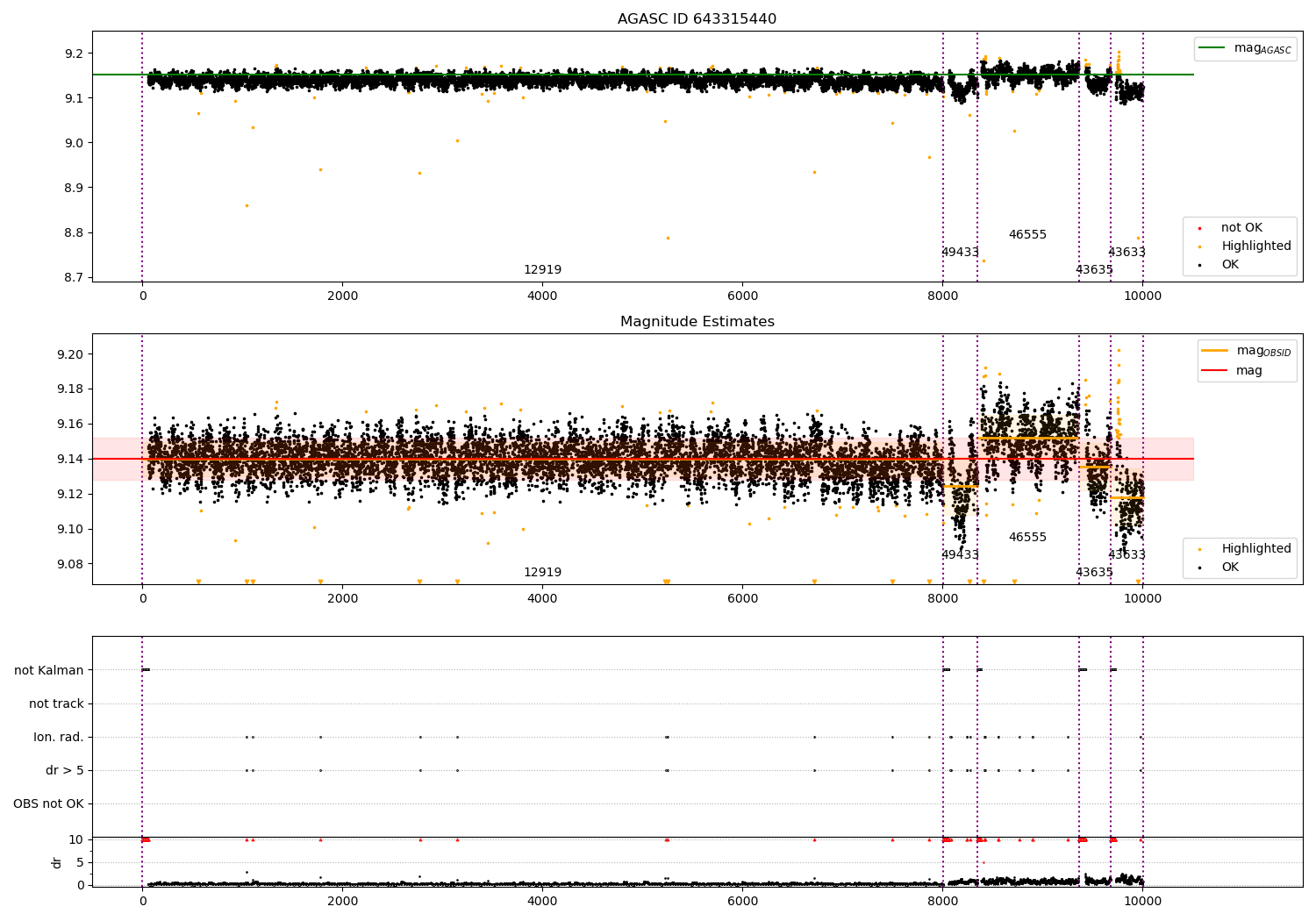Click the "not OK" legend entry in top plot
Image resolution: width=1316 pixels, height=921 pixels.
pyautogui.click(x=1232, y=228)
